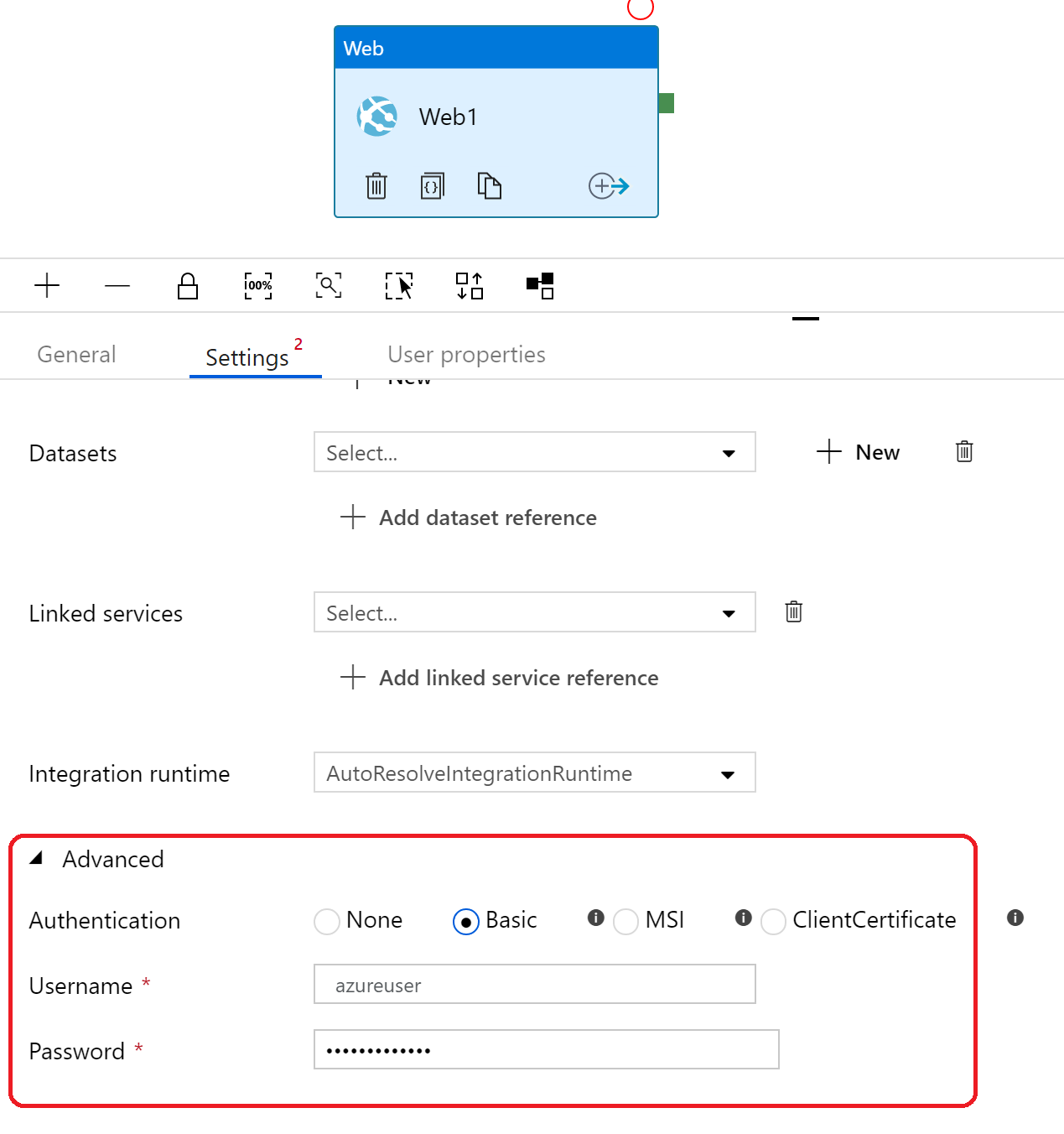Switch to the User properties tab
Image resolution: width=1064 pixels, height=1134 pixels.
click(x=466, y=355)
